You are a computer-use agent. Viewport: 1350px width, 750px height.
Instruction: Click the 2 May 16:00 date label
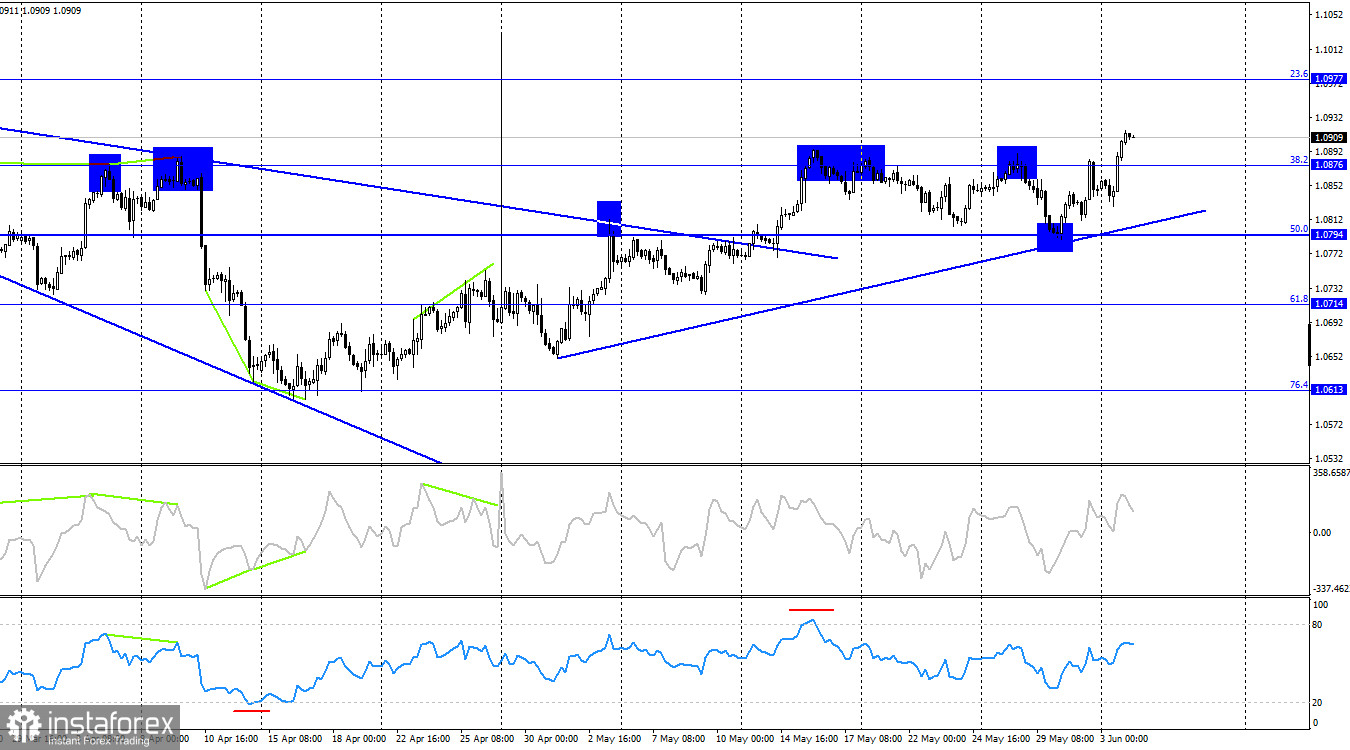pyautogui.click(x=615, y=740)
